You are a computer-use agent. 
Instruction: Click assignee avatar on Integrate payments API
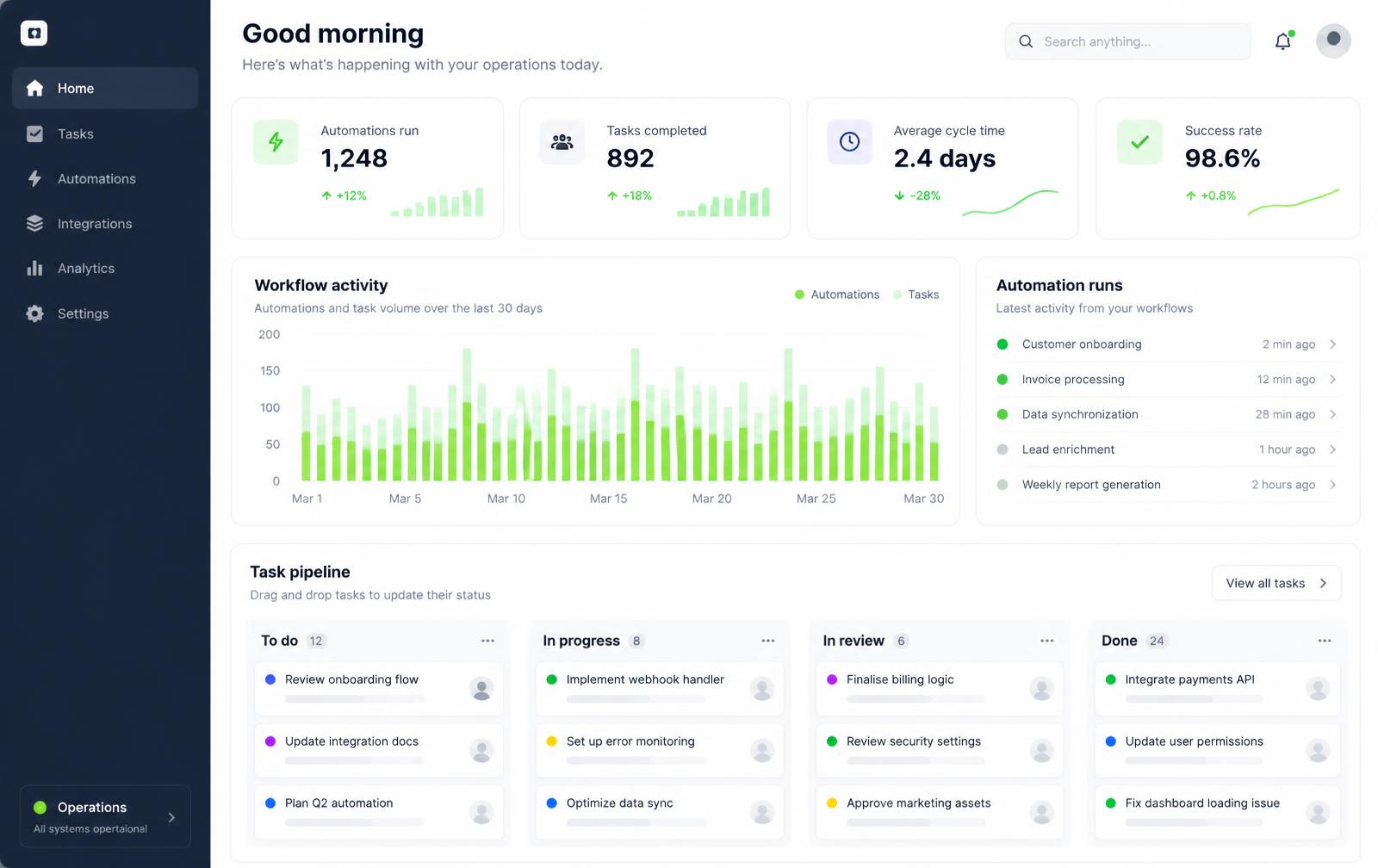(x=1318, y=689)
